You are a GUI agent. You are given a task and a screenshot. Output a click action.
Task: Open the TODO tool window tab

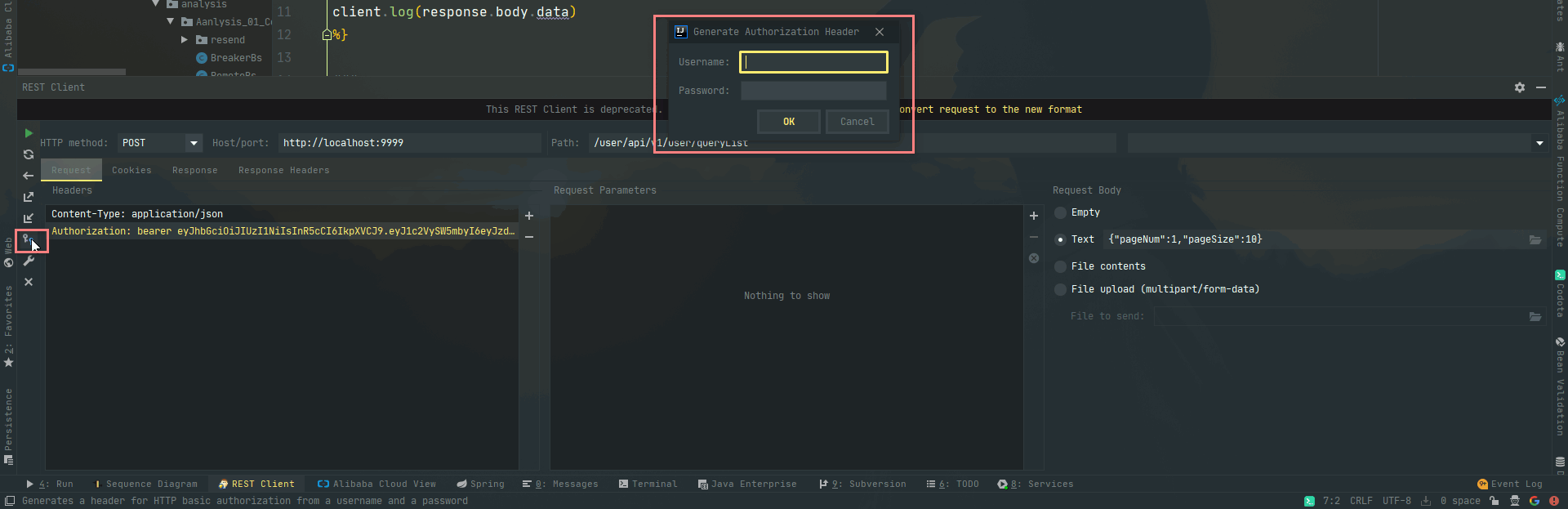tap(952, 484)
